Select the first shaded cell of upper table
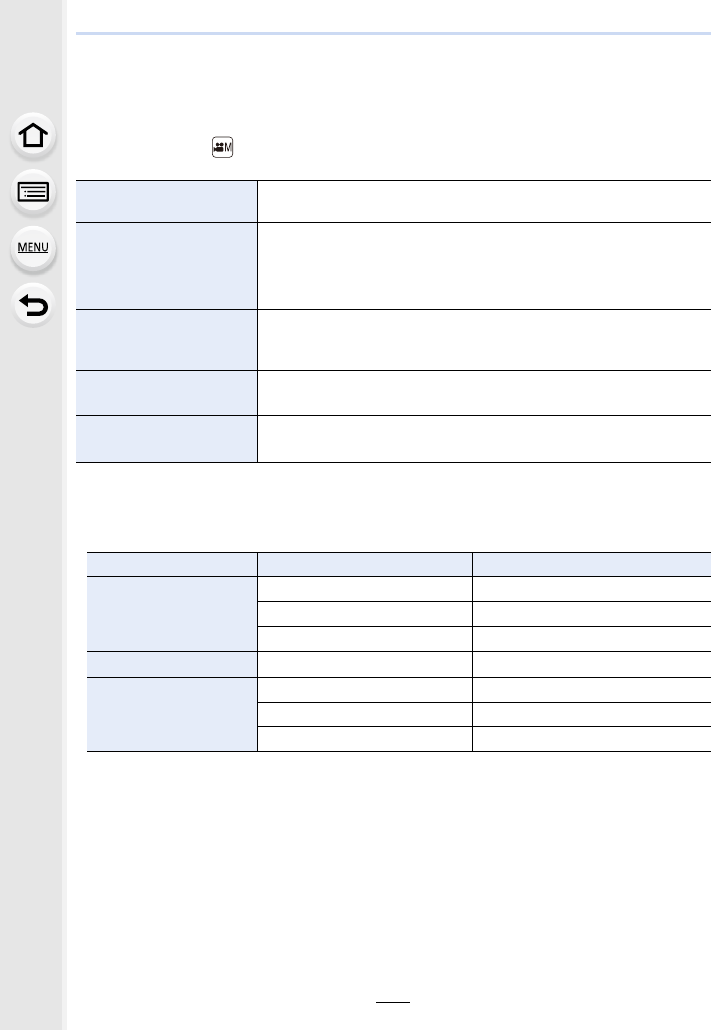The image size is (711, 1030). tap(166, 202)
